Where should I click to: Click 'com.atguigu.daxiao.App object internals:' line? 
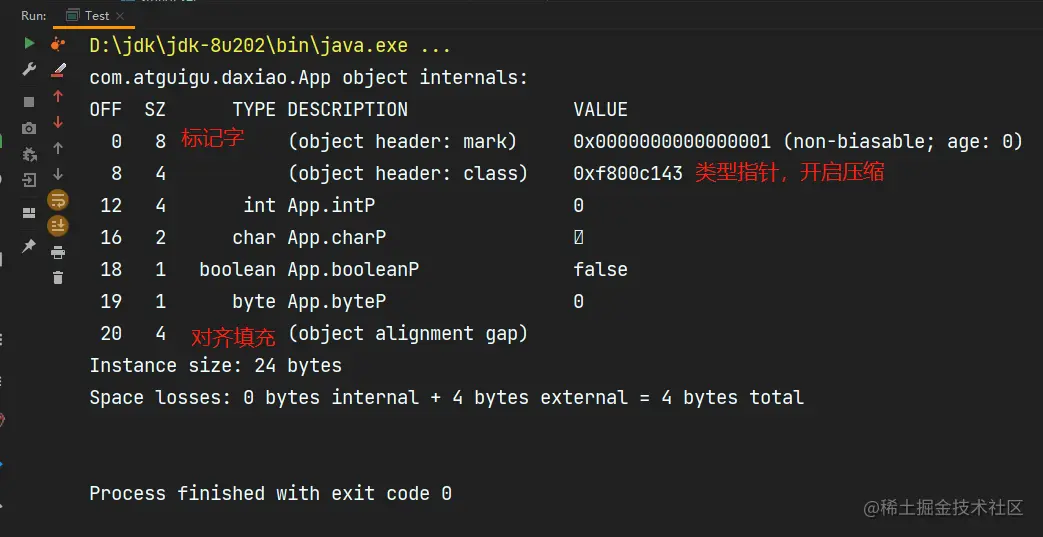click(x=309, y=78)
